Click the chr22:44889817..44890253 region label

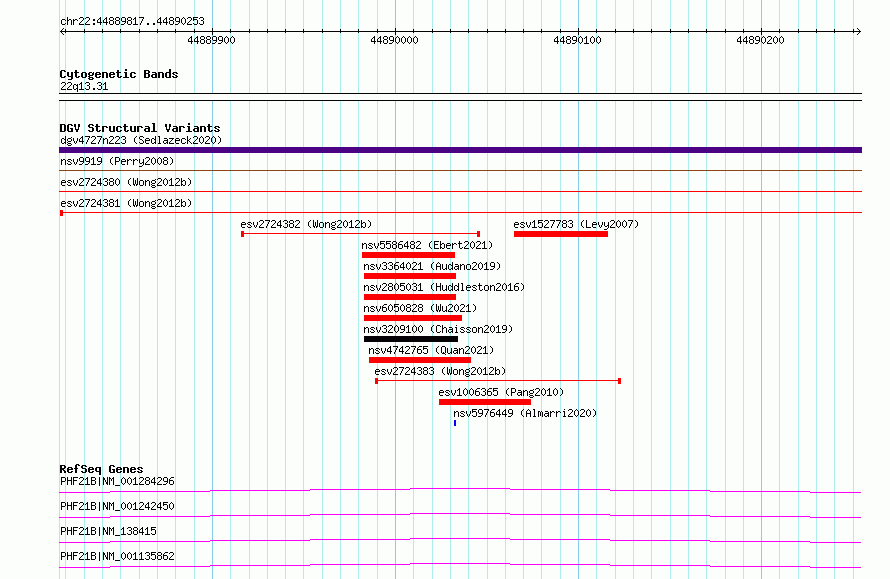click(x=132, y=22)
